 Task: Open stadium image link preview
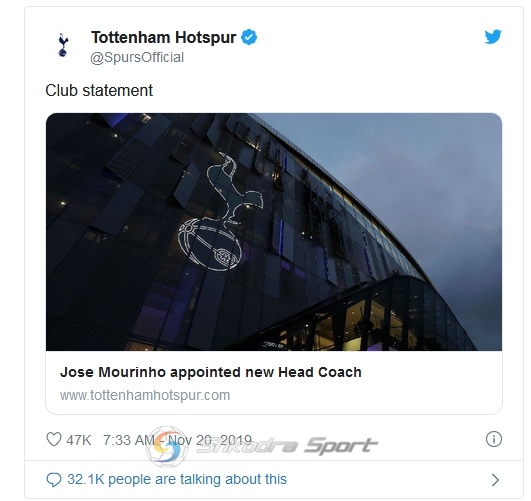pyautogui.click(x=274, y=232)
